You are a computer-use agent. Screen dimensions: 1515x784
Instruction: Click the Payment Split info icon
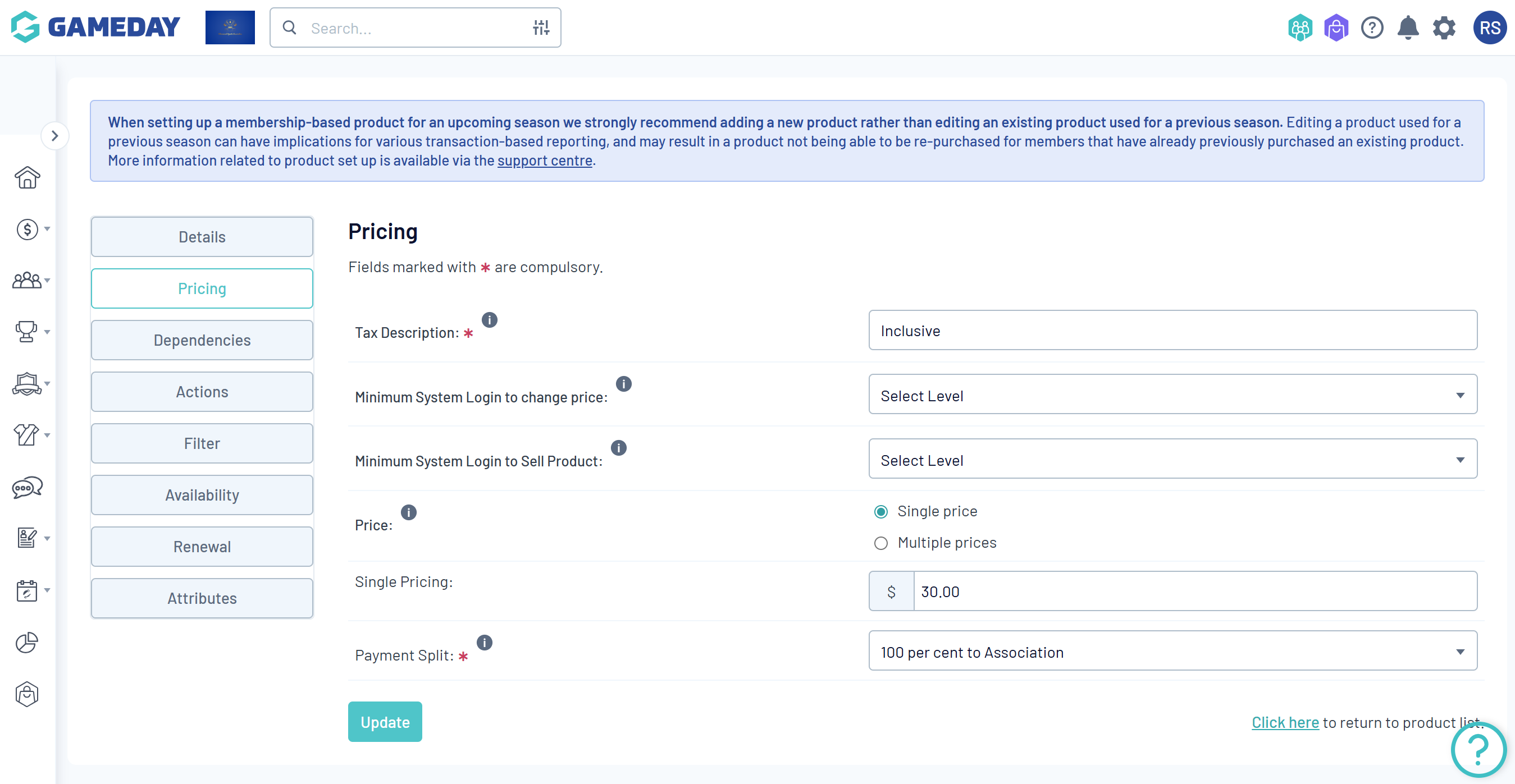click(484, 643)
